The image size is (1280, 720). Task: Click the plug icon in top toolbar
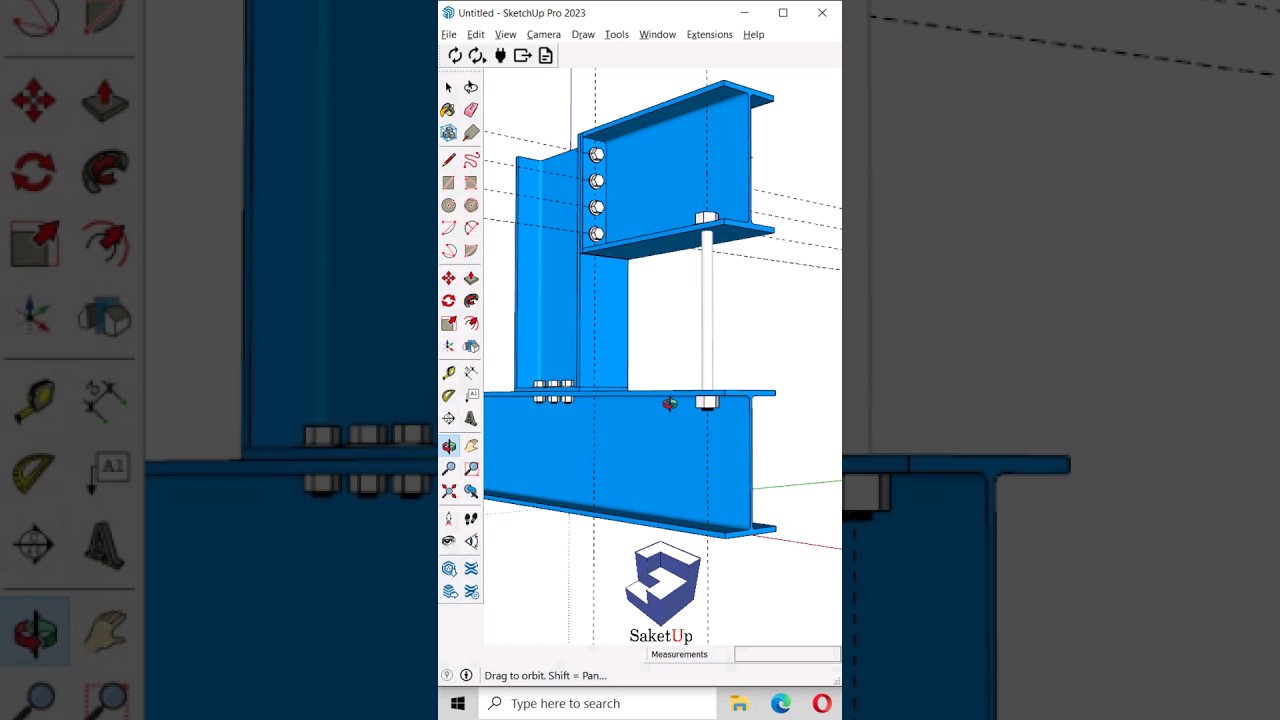coord(500,56)
